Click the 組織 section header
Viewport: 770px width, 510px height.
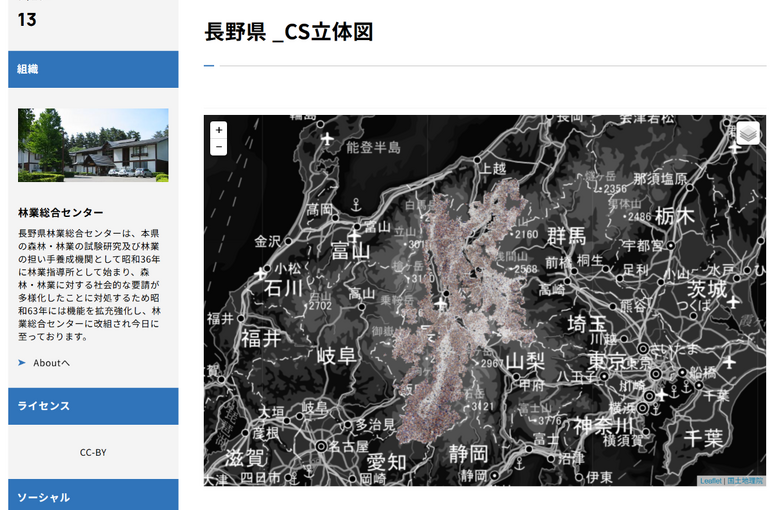pos(93,69)
